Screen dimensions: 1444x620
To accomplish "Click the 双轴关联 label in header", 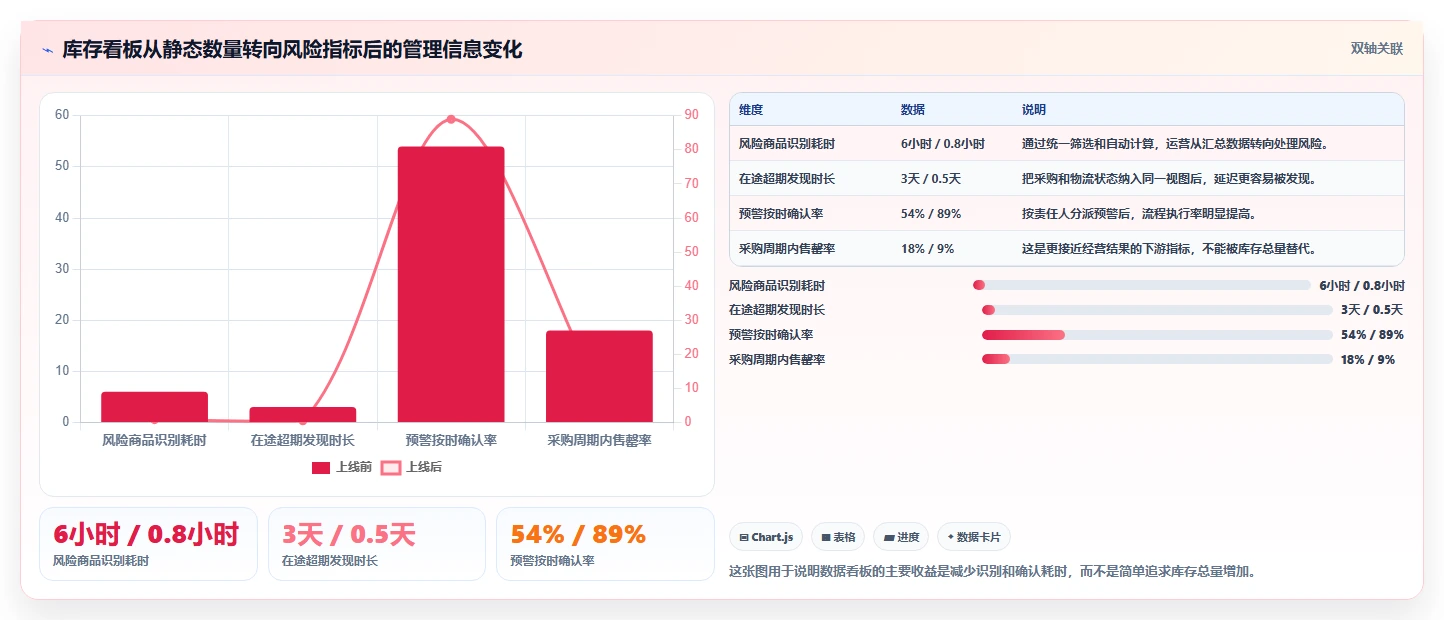I will pos(1377,48).
